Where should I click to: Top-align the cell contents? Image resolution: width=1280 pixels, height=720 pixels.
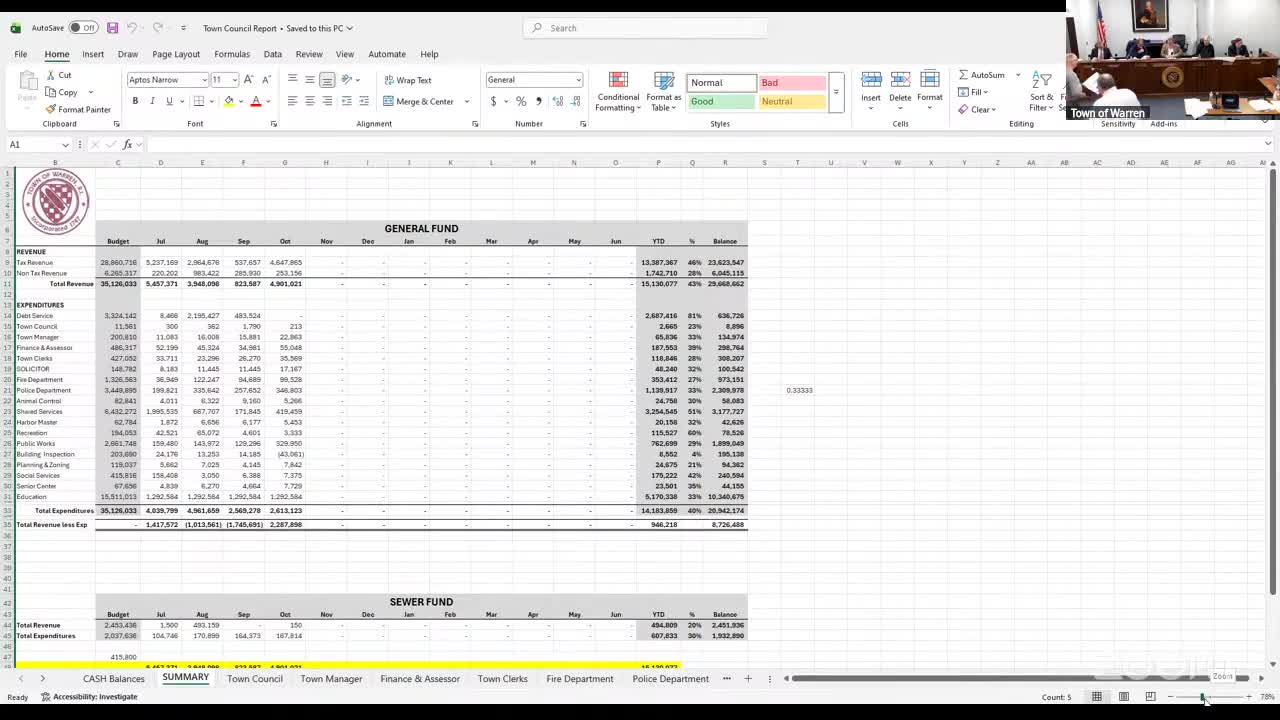[x=292, y=80]
